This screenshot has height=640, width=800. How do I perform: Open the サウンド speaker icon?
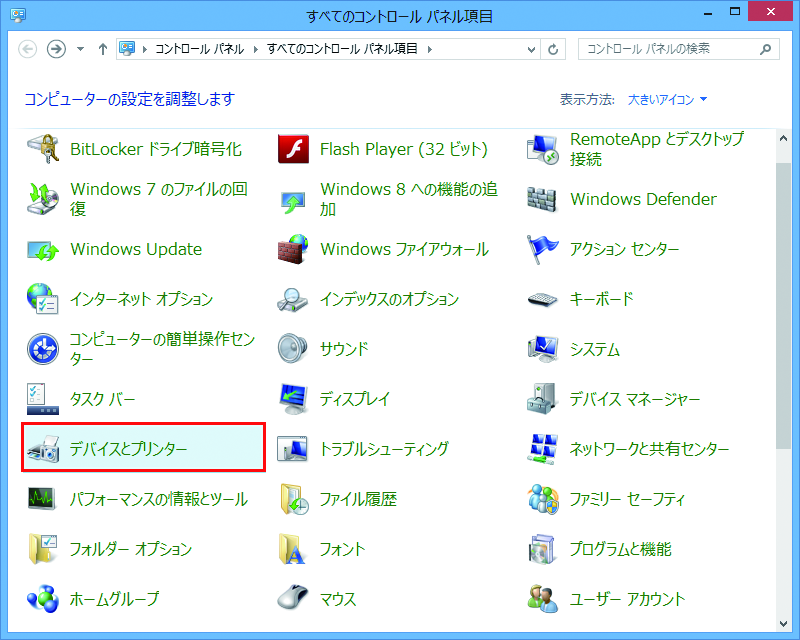click(294, 349)
